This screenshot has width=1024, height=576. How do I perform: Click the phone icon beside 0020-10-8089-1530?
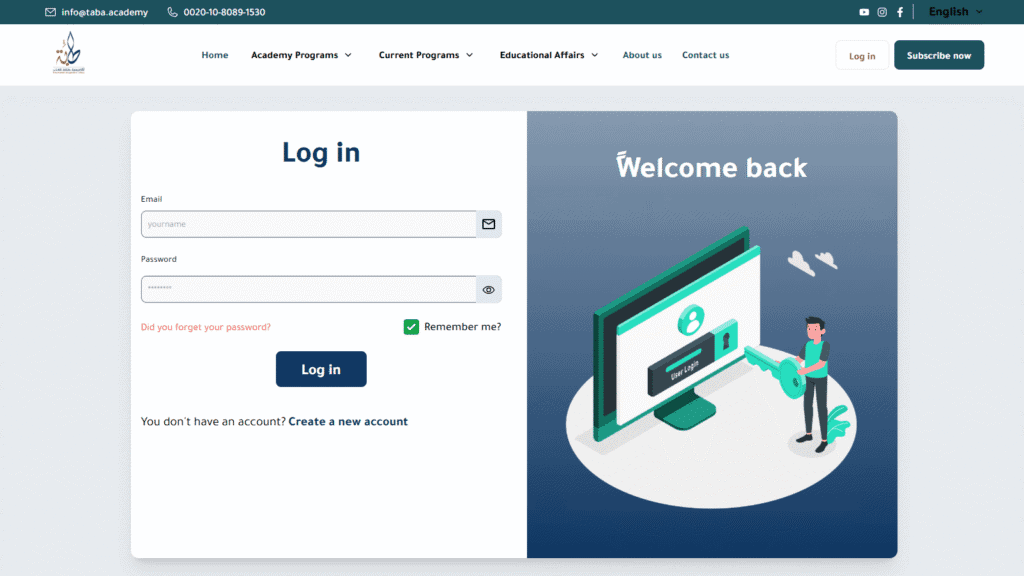(172, 12)
